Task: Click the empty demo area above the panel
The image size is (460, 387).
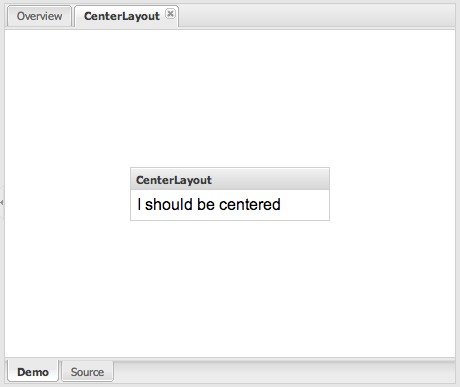Action: tap(230, 98)
